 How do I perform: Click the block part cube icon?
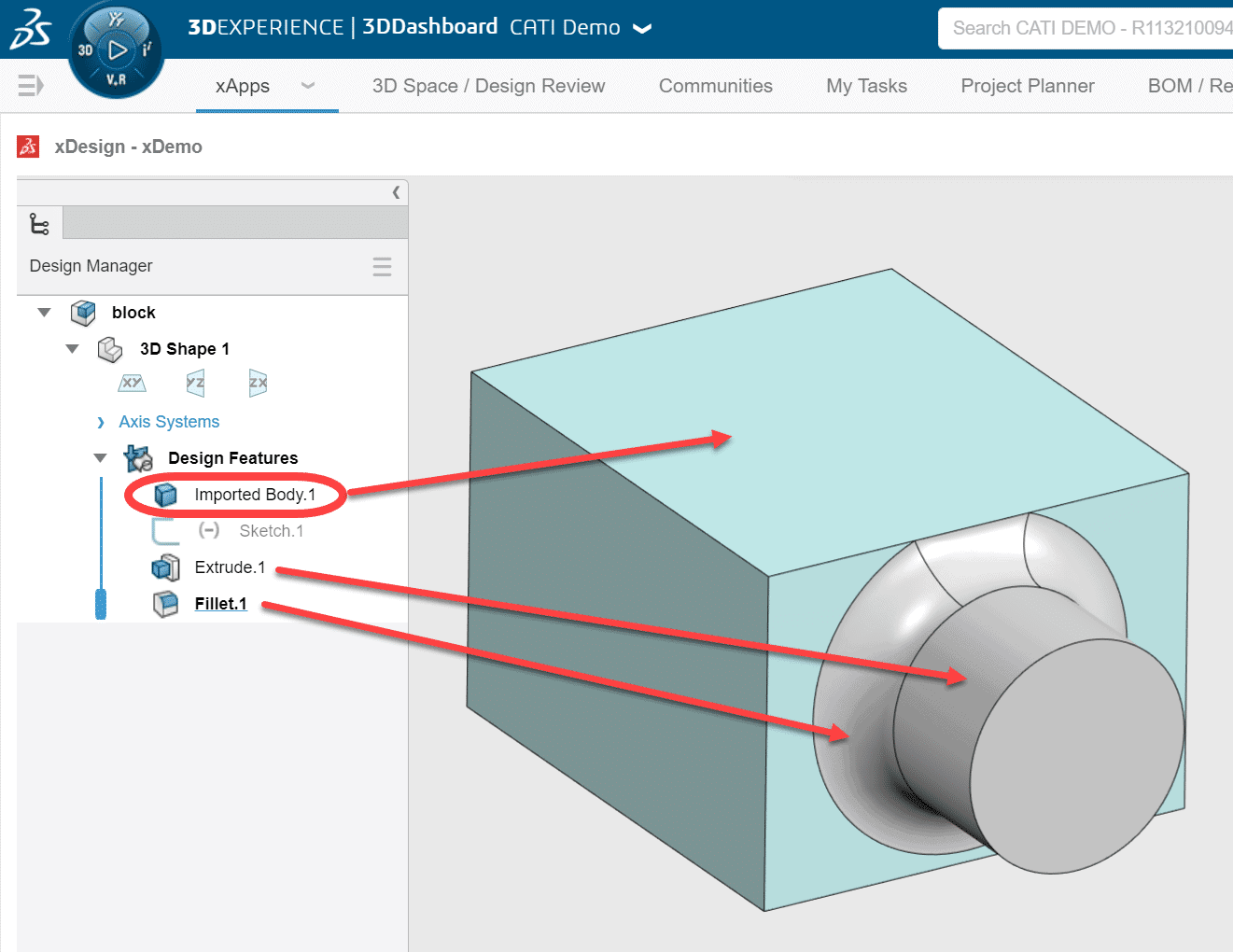pyautogui.click(x=83, y=313)
